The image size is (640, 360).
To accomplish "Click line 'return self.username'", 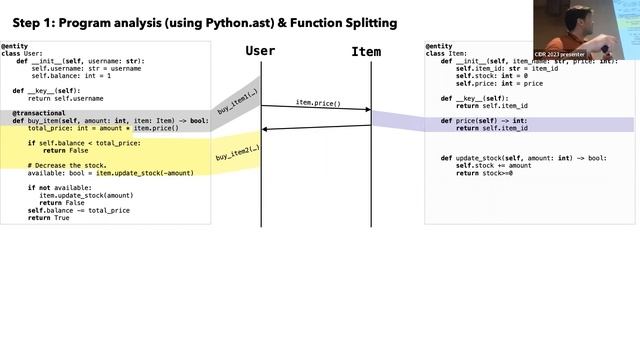I will 65,98.
